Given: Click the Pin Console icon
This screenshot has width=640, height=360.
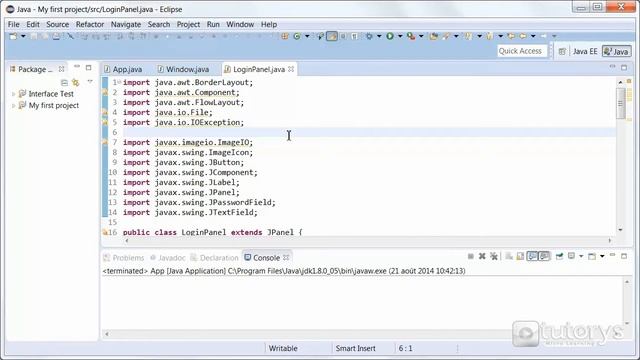Looking at the screenshot, I should (560, 256).
